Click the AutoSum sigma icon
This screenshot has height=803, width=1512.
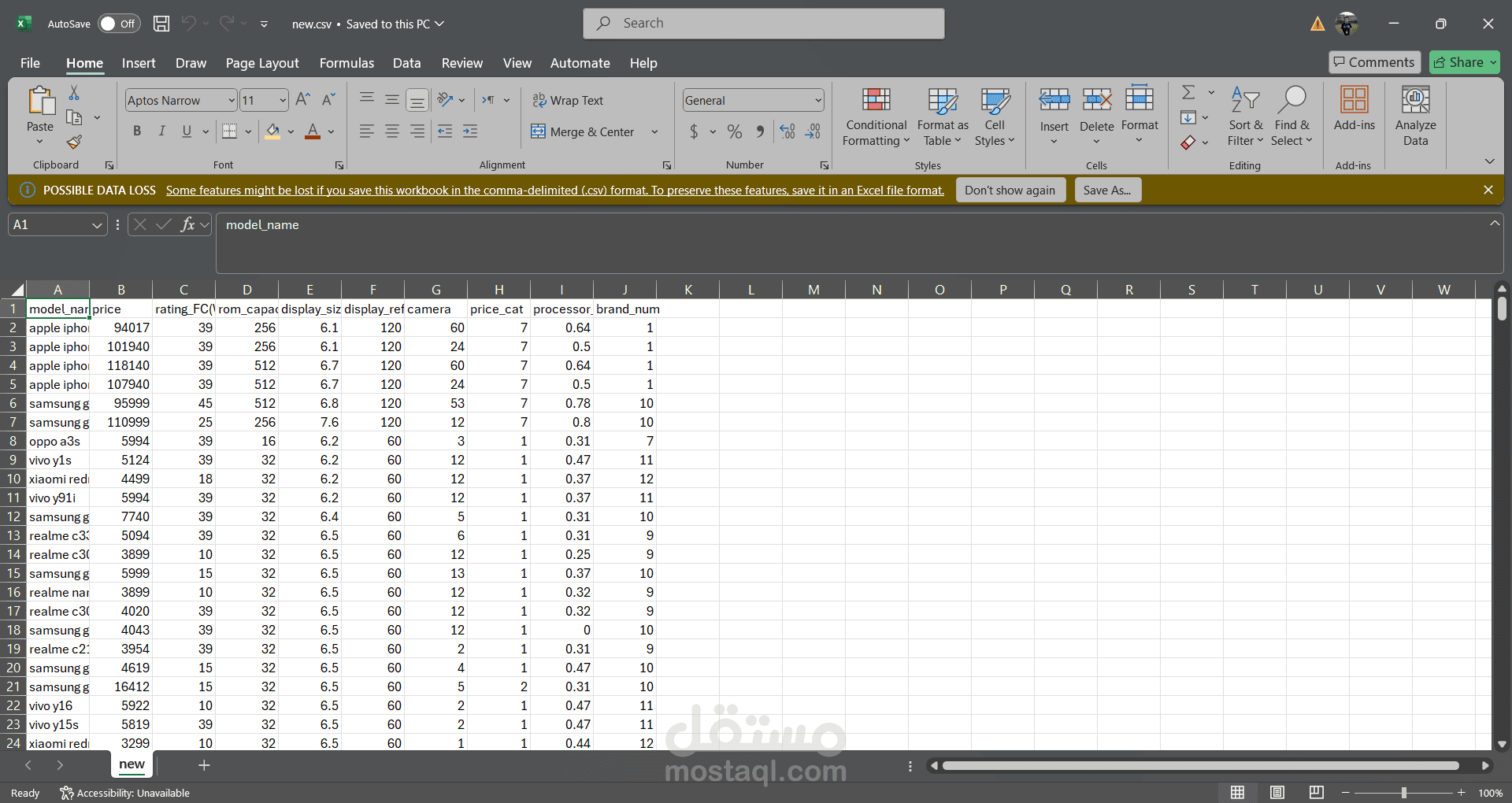pos(1188,93)
